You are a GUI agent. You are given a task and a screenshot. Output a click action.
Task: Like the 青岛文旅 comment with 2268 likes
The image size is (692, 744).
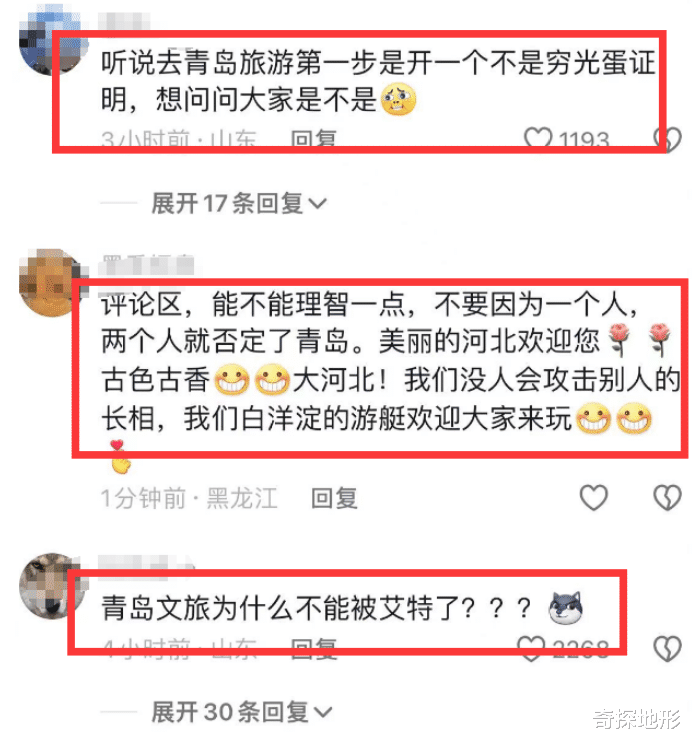pyautogui.click(x=531, y=648)
